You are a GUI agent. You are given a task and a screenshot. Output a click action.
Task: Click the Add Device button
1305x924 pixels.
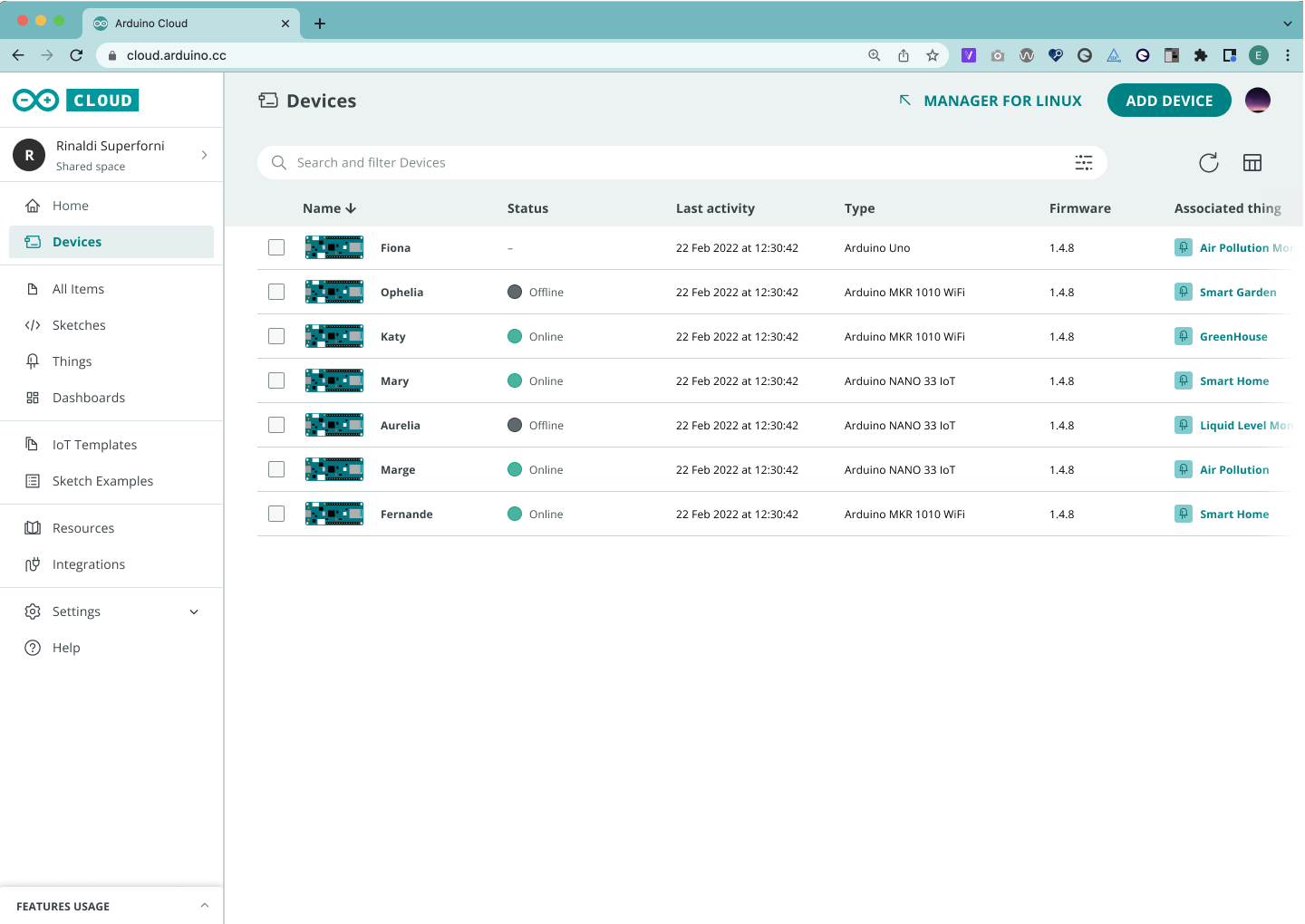coord(1168,101)
